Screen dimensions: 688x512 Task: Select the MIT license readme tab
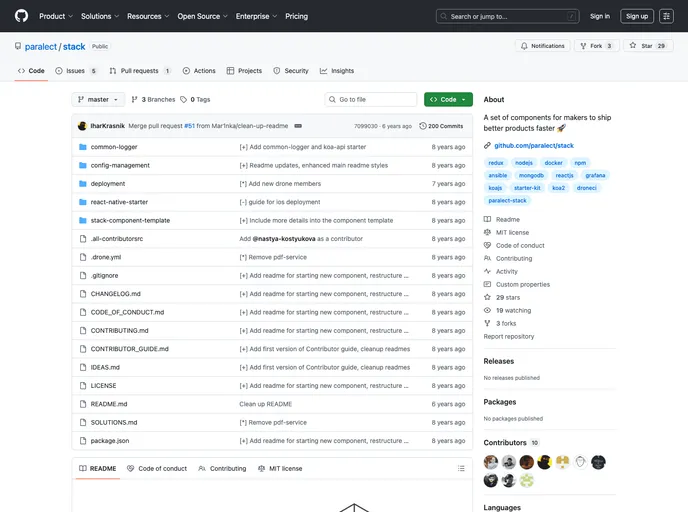coord(280,469)
